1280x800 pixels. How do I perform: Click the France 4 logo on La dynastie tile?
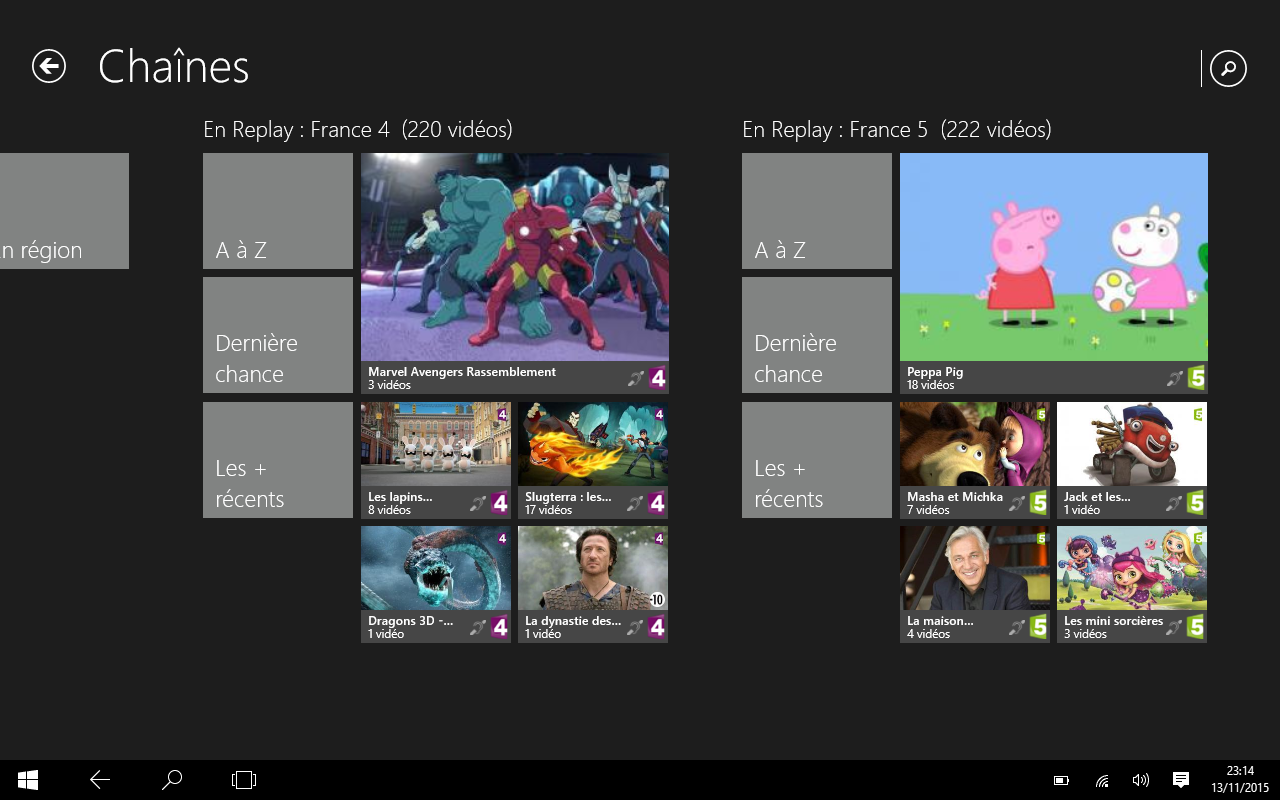(657, 627)
